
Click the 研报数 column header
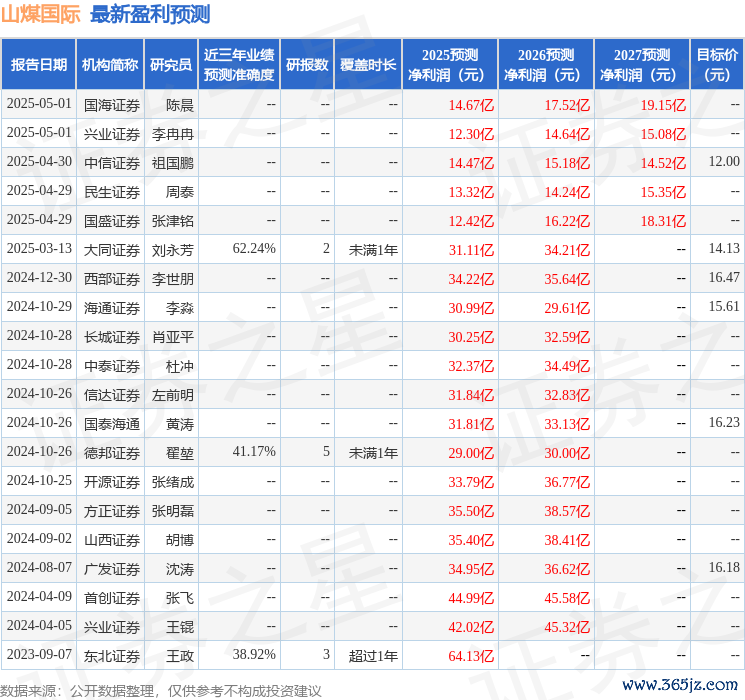pos(307,65)
